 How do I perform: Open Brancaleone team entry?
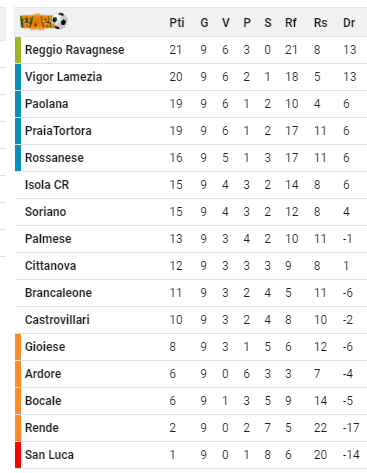pyautogui.click(x=58, y=293)
